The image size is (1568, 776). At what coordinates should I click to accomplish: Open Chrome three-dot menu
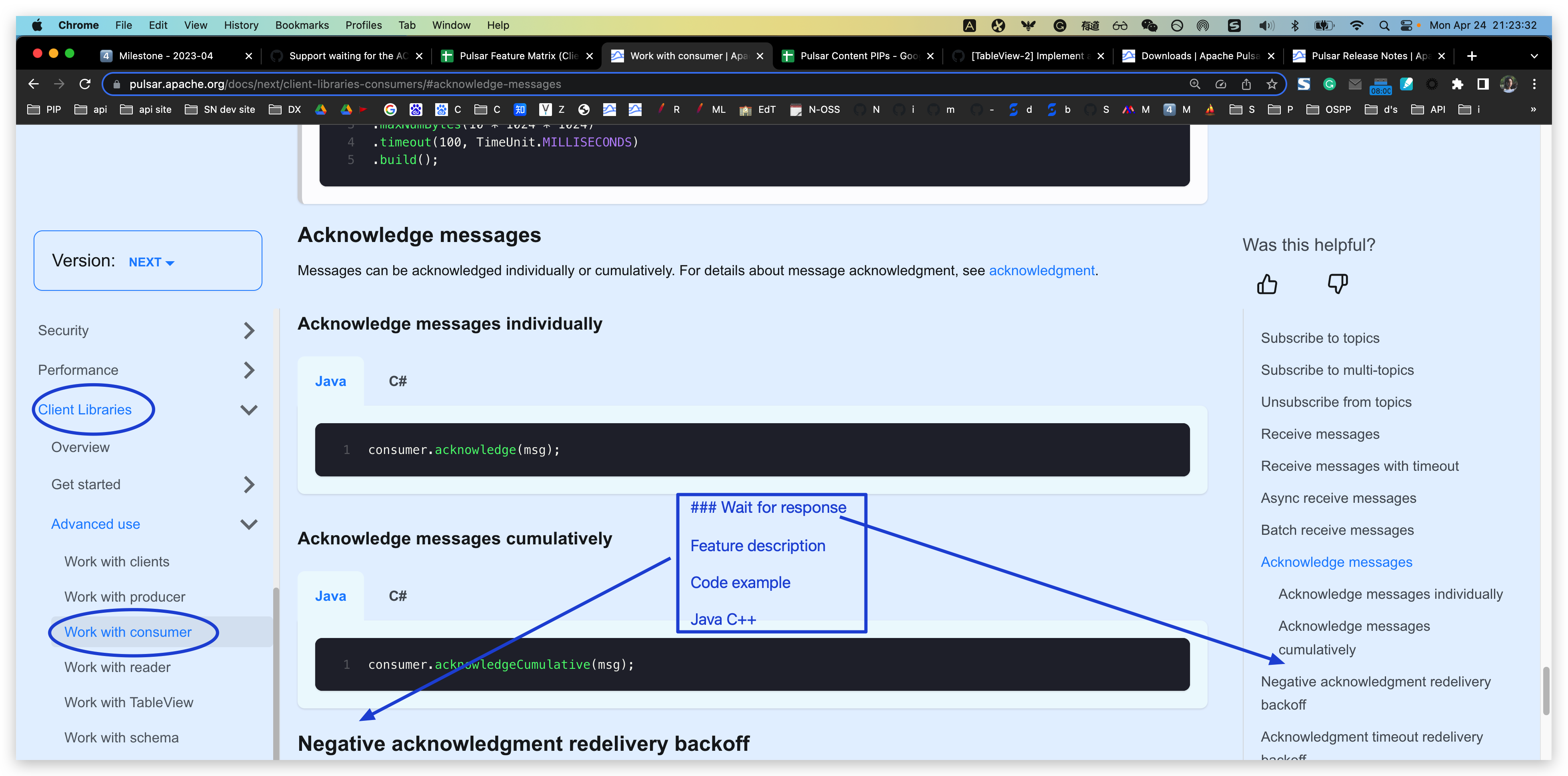click(1534, 84)
